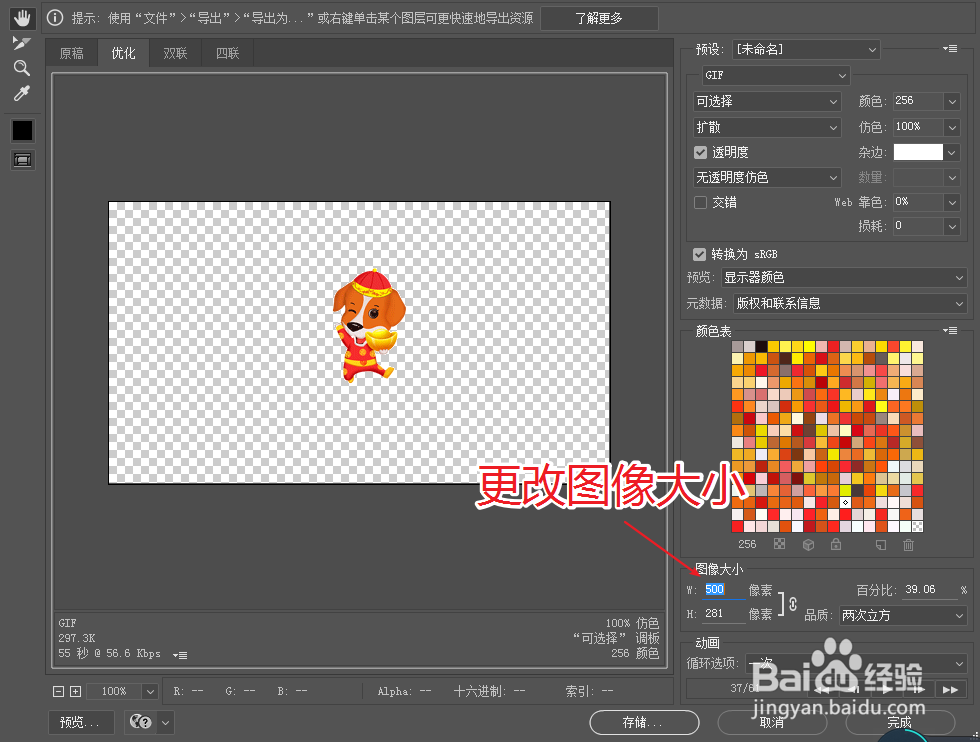Image resolution: width=980 pixels, height=742 pixels.
Task: Open the 了解更多 link
Action: pos(599,18)
